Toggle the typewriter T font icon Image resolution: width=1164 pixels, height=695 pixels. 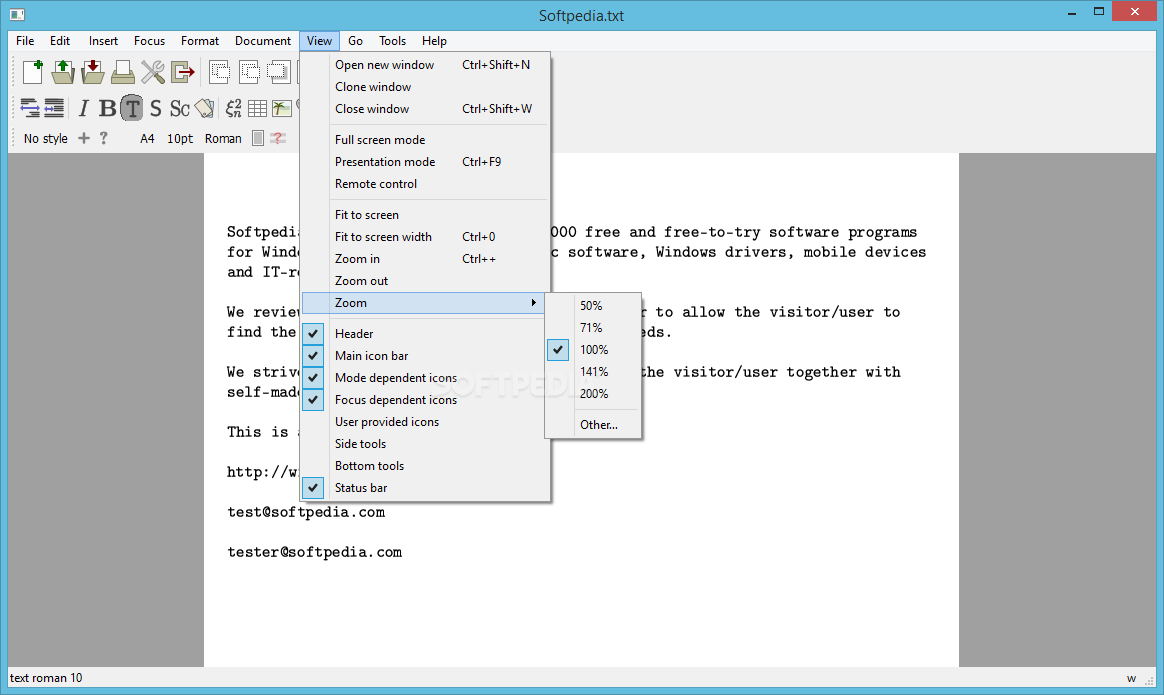click(x=131, y=108)
